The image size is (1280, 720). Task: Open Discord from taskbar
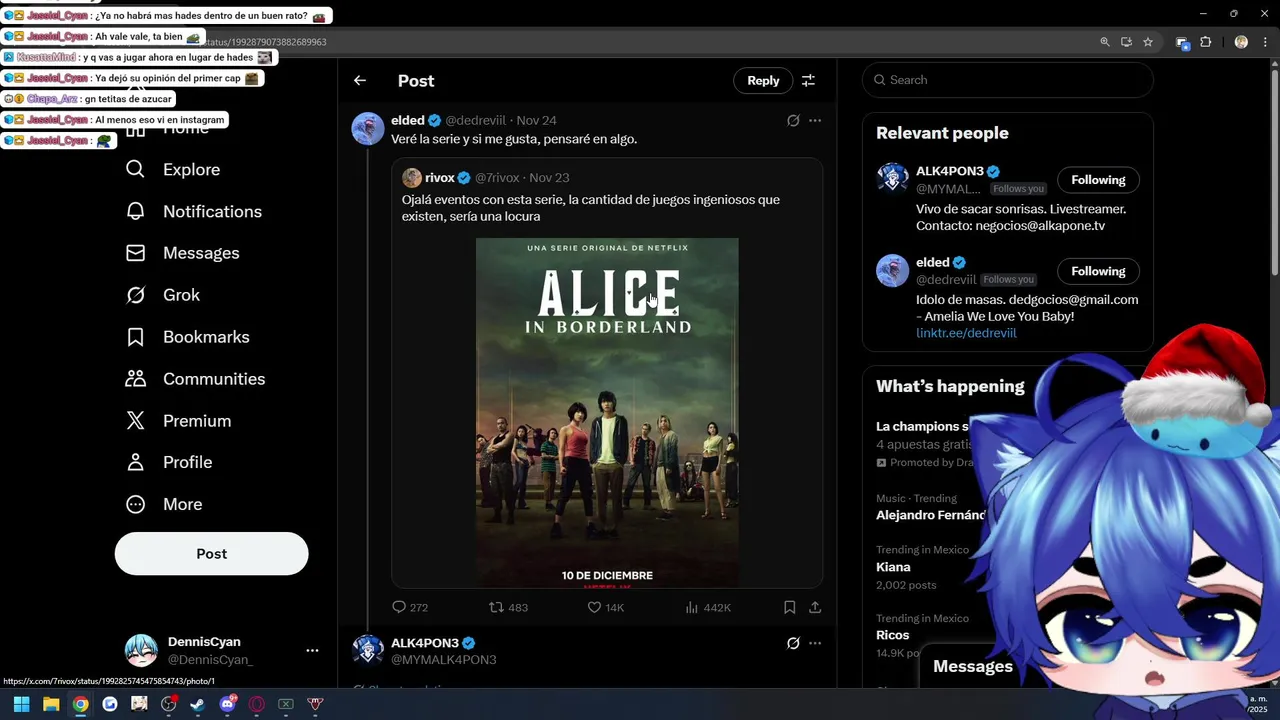pyautogui.click(x=228, y=704)
